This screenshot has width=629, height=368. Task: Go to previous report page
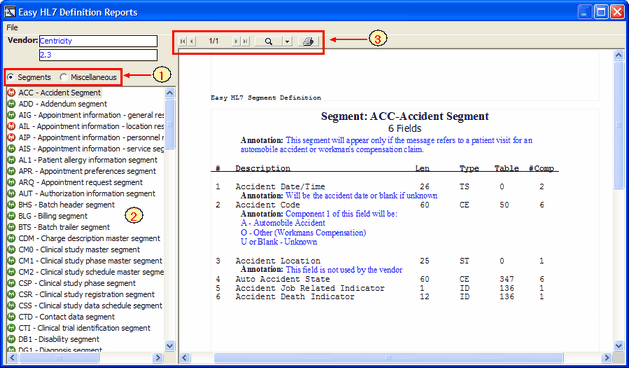coord(191,41)
